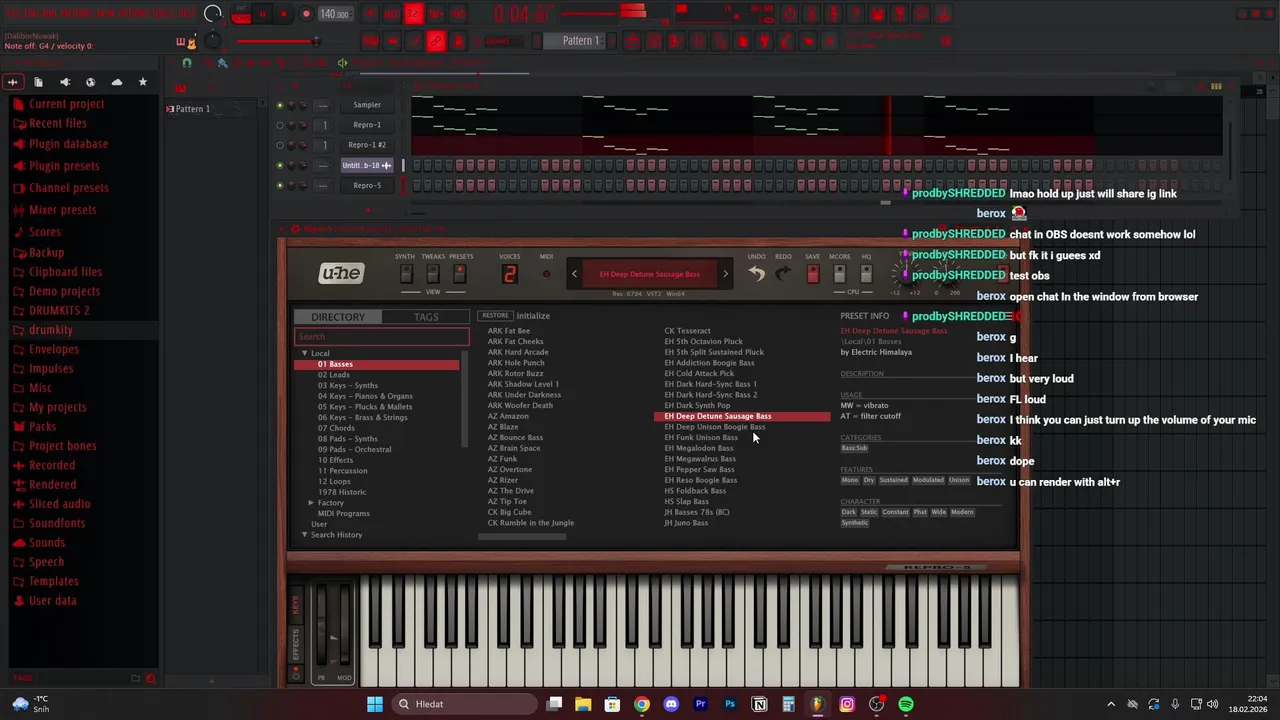This screenshot has width=1280, height=720.
Task: Click the Repro preset Search field
Action: point(381,337)
